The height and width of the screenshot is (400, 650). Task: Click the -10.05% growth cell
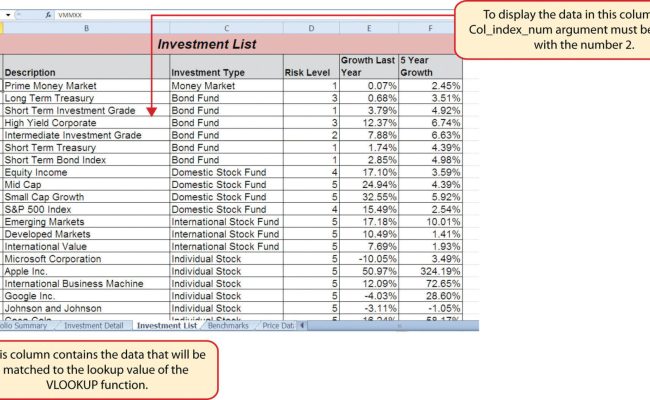(x=369, y=259)
